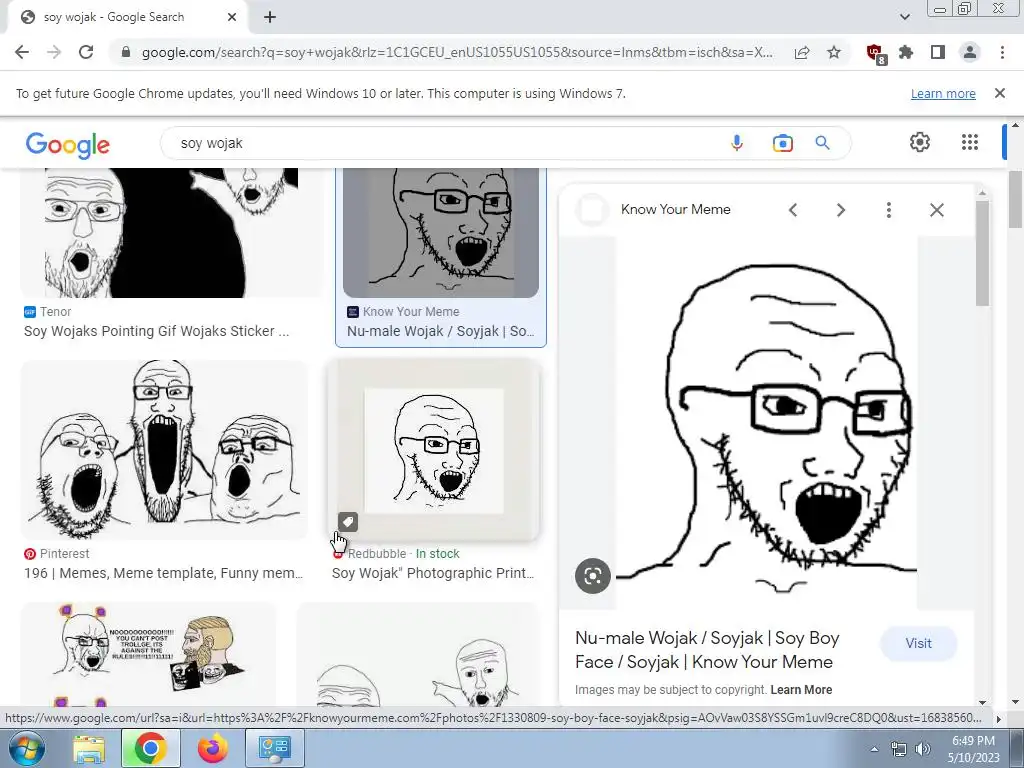Submit search with magnifier icon

822,143
